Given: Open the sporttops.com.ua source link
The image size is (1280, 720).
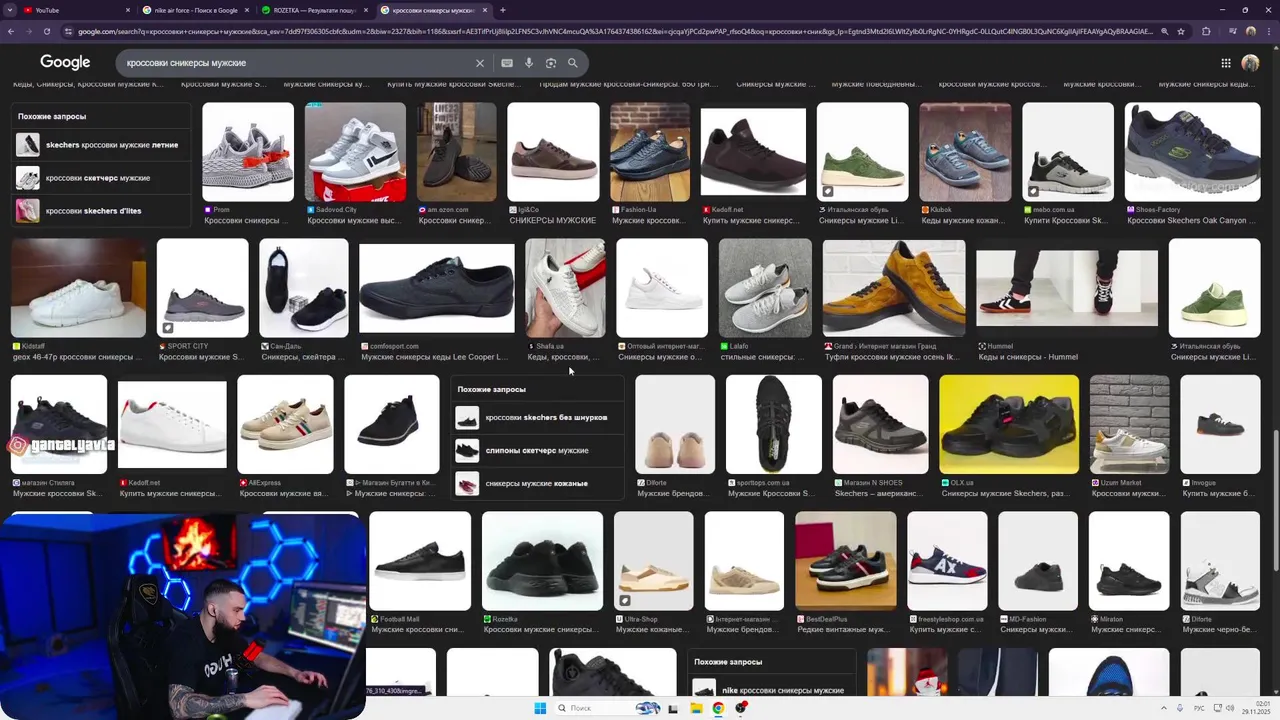Looking at the screenshot, I should click(x=764, y=483).
